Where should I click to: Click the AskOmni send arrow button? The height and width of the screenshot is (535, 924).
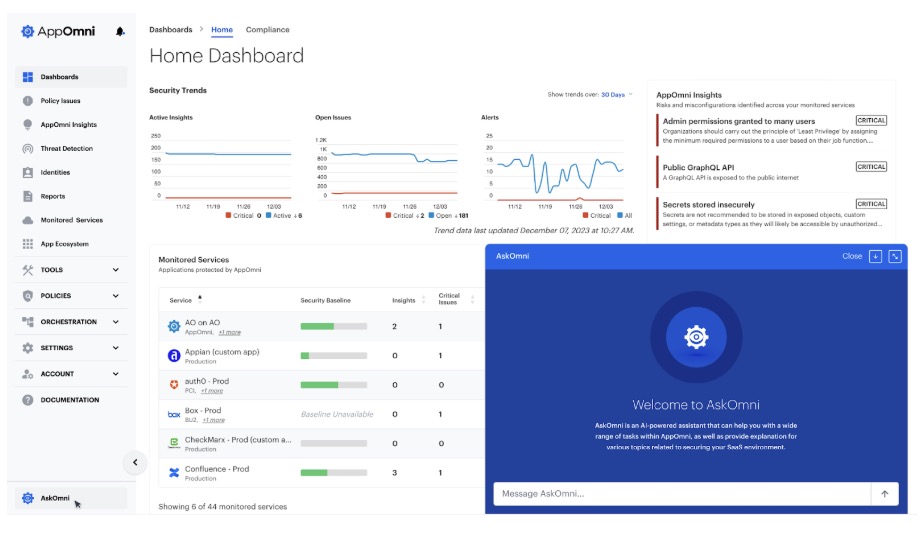point(884,494)
